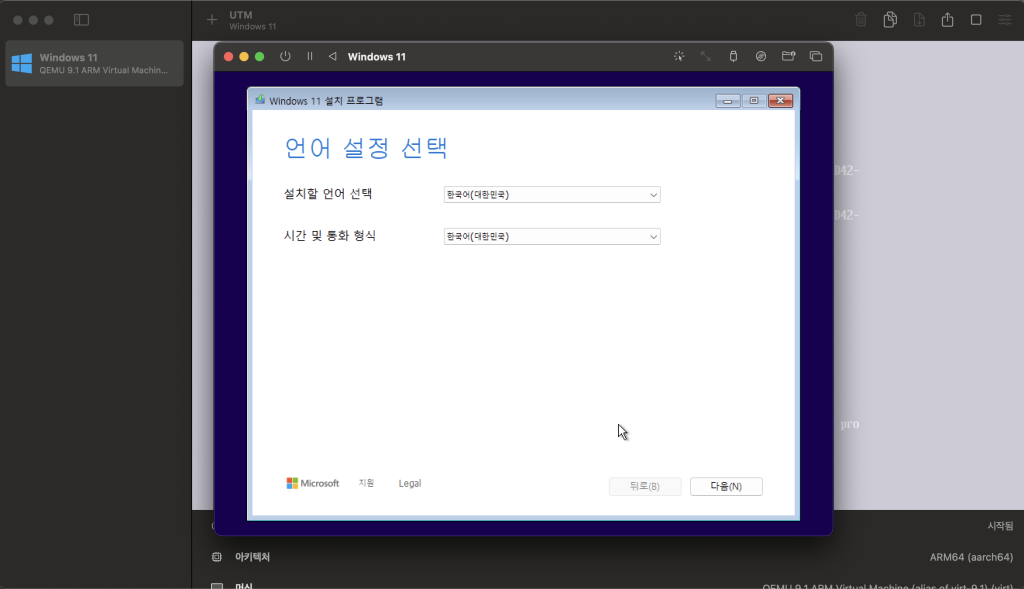
Task: Click the clone VM icon in UTM toolbar
Action: click(x=890, y=20)
